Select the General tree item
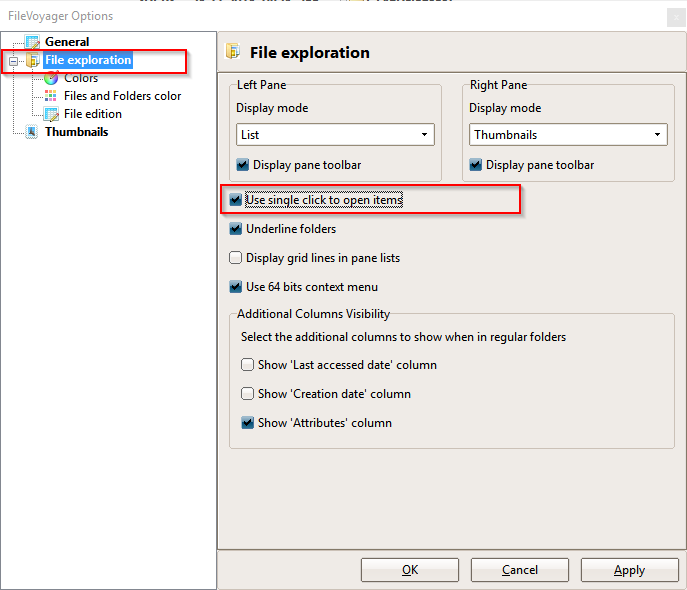Screen dimensions: 687x590 tap(67, 42)
